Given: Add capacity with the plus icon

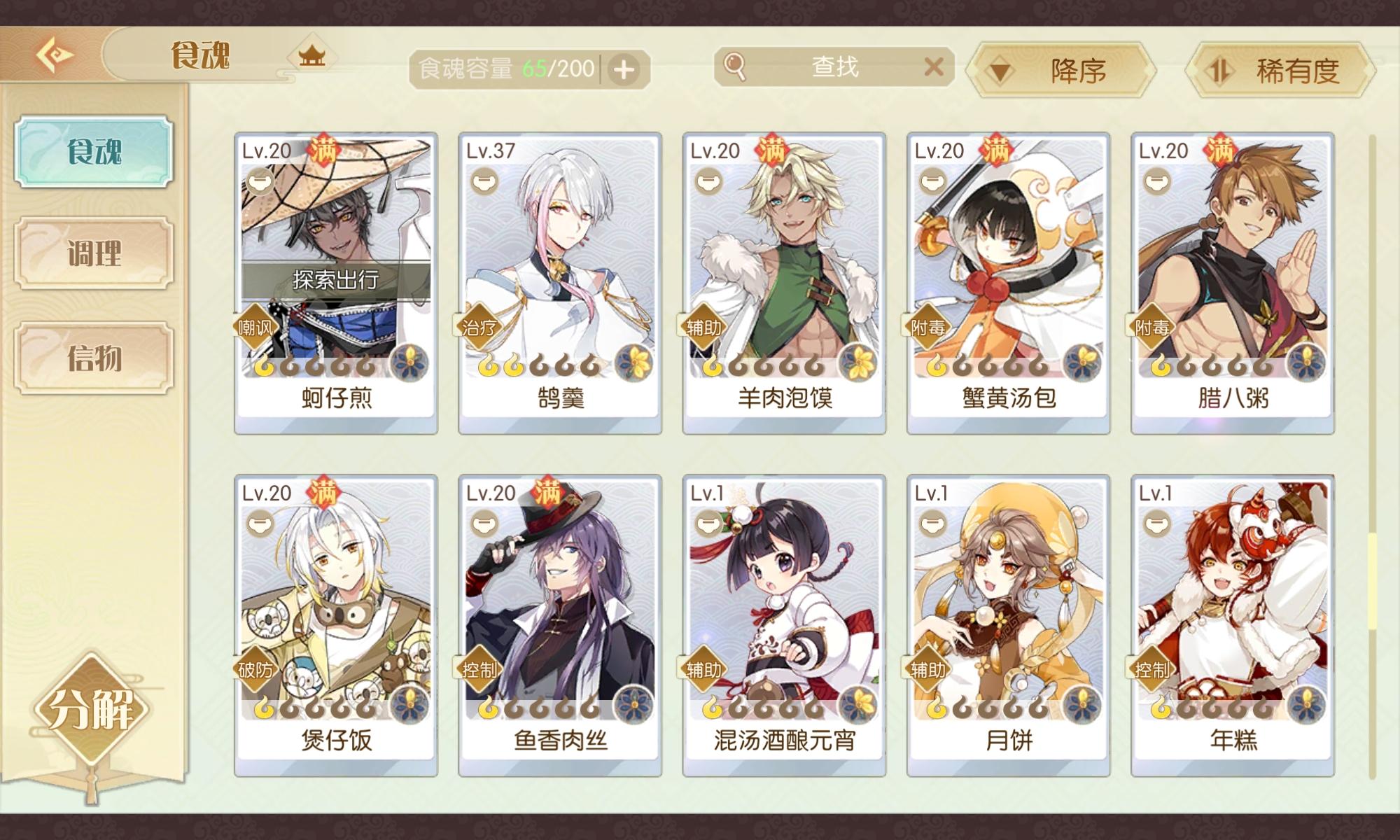Looking at the screenshot, I should (623, 69).
